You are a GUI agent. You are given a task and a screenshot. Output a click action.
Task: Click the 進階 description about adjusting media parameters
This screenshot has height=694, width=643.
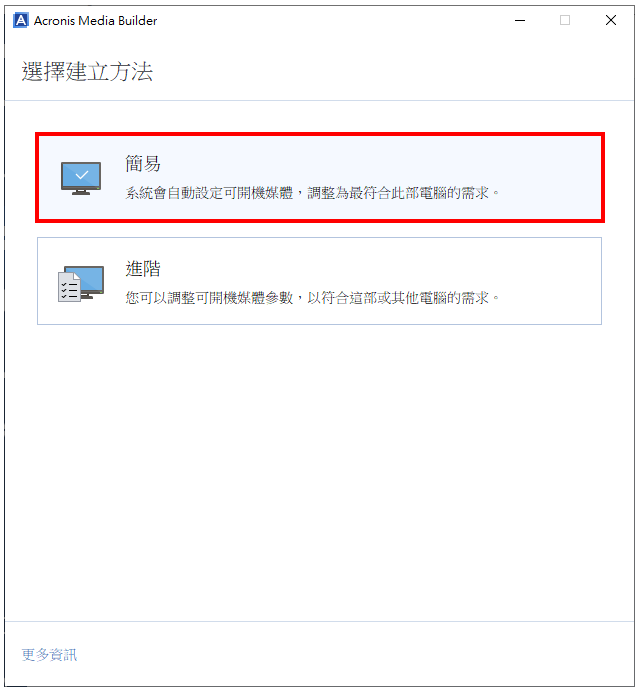tap(312, 298)
